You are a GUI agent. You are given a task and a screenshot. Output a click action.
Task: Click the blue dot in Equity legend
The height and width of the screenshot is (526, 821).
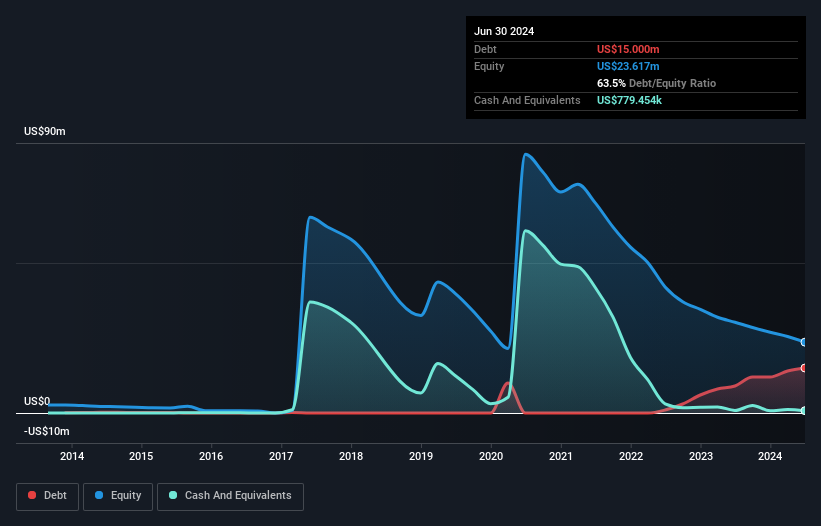point(99,495)
